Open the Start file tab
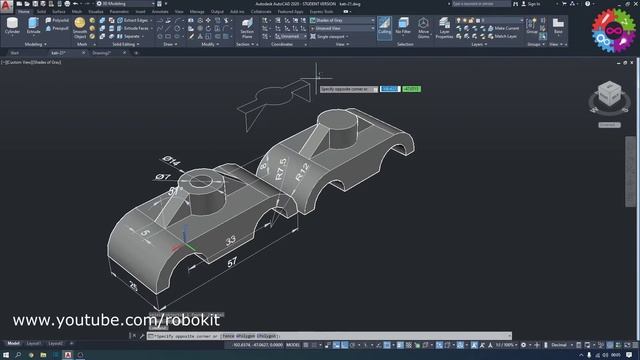Screen dimensions: 640x360 pyautogui.click(x=15, y=53)
